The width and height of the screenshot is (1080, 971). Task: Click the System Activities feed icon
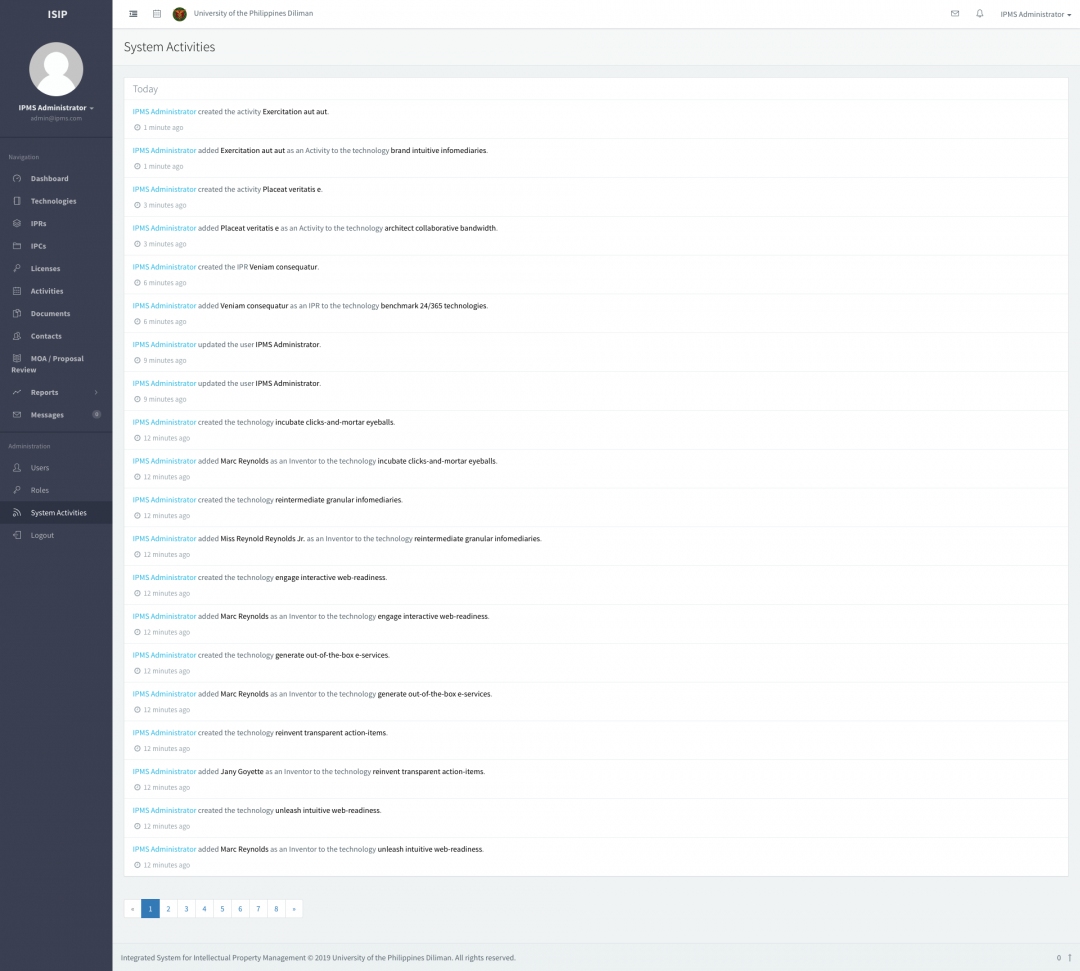point(17,512)
